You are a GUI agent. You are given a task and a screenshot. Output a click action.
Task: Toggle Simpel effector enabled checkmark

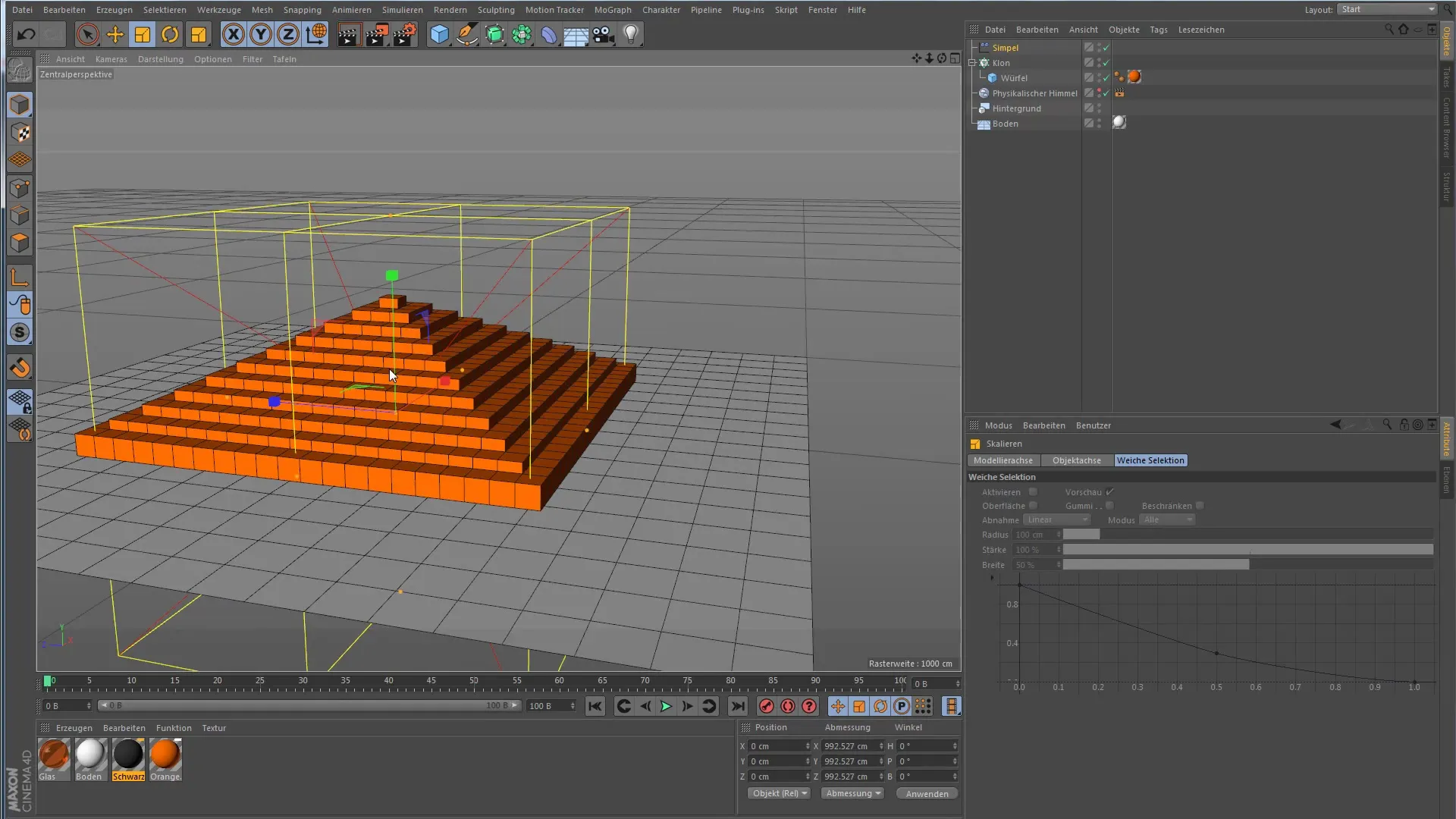[1106, 48]
